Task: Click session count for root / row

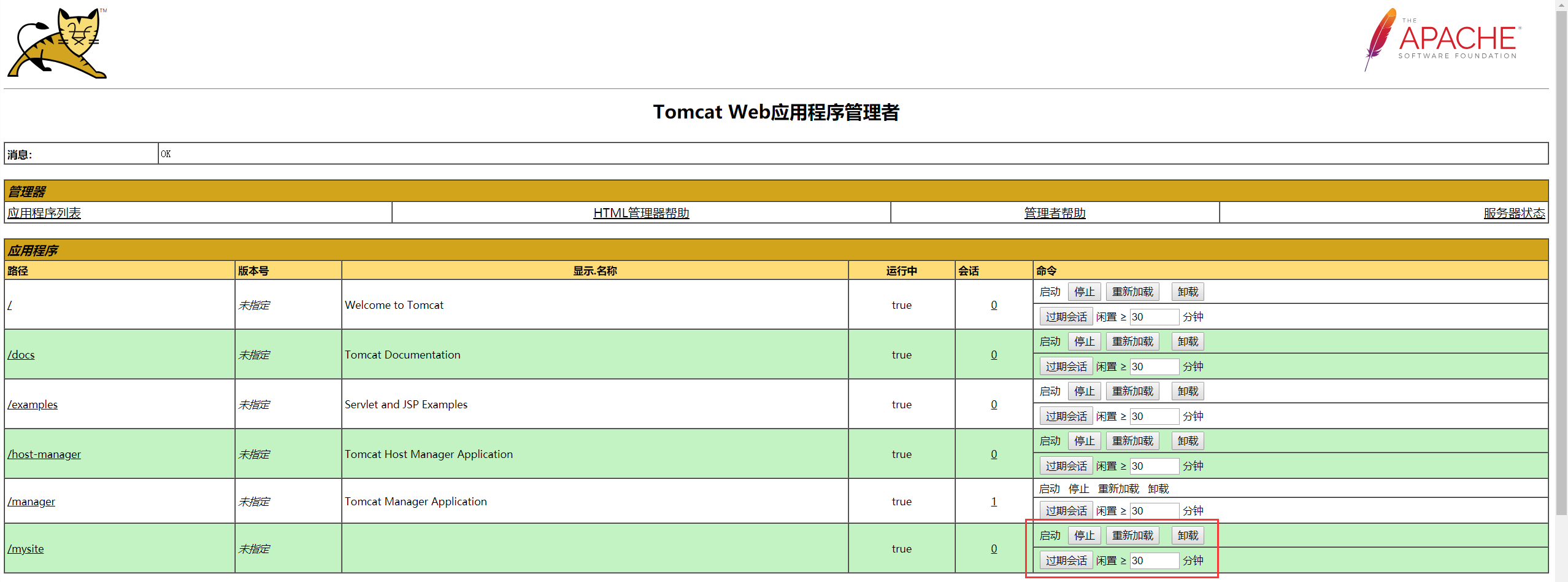Action: [x=994, y=305]
